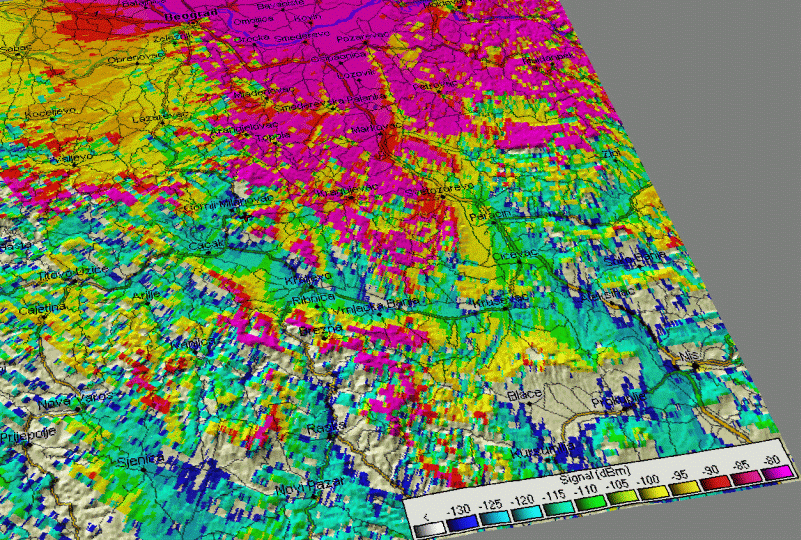801x540 pixels.
Task: Click the 'Nis' city label
Action: 688,355
